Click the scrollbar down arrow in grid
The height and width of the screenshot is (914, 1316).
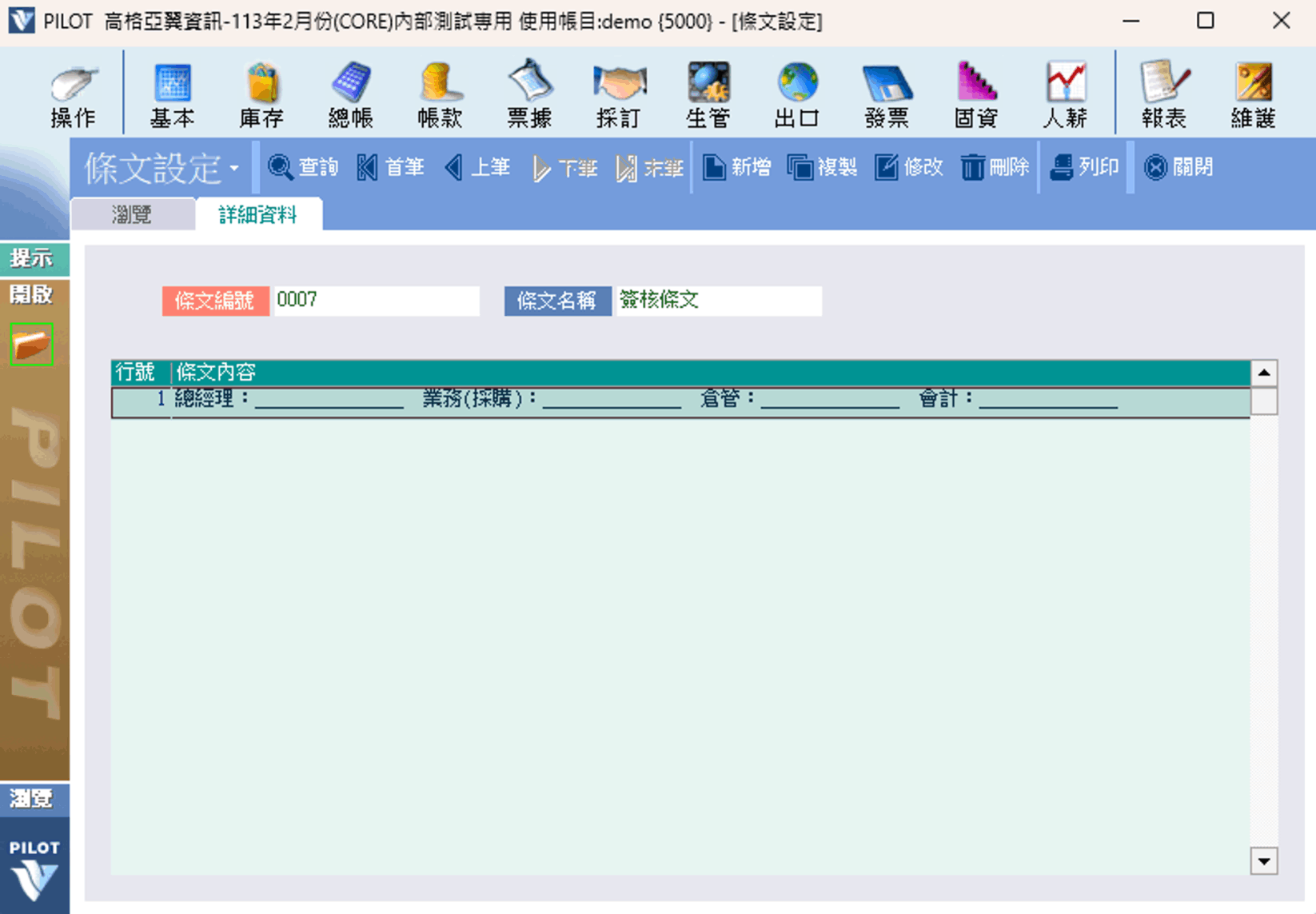pyautogui.click(x=1263, y=861)
